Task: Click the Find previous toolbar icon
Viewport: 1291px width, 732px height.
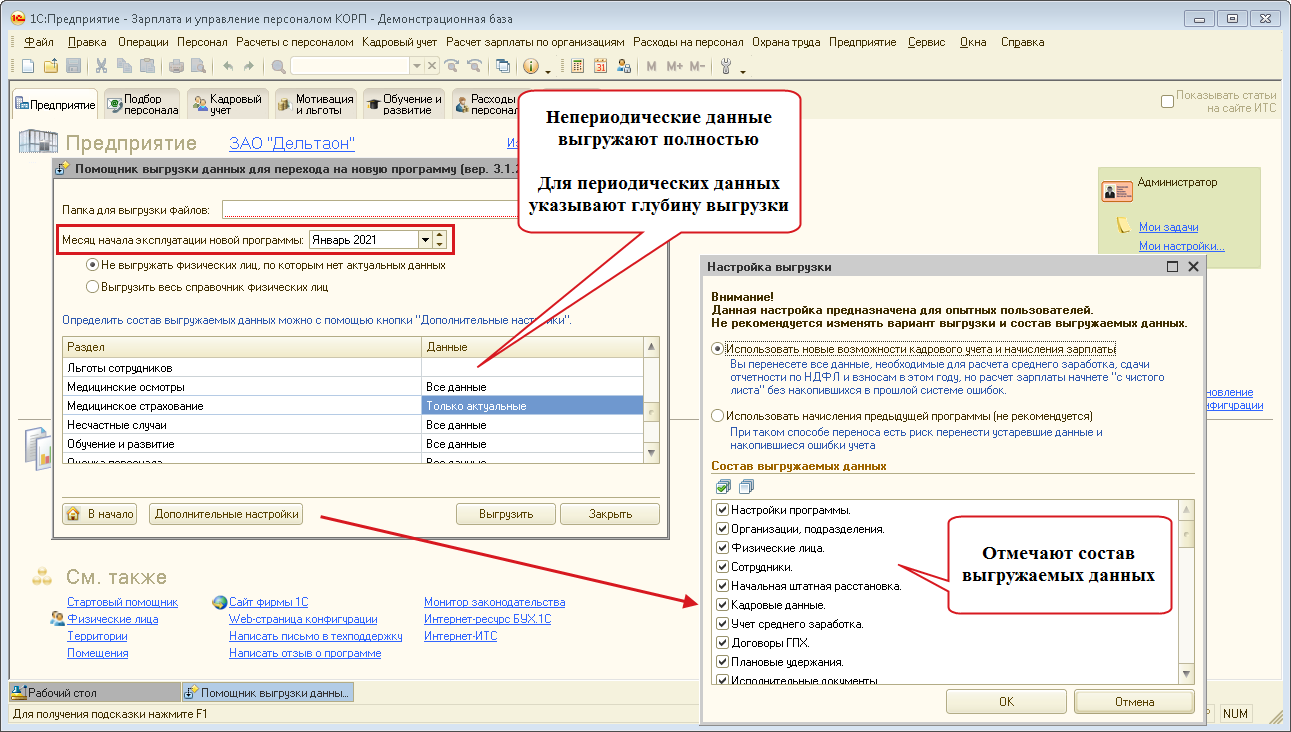Action: (474, 66)
